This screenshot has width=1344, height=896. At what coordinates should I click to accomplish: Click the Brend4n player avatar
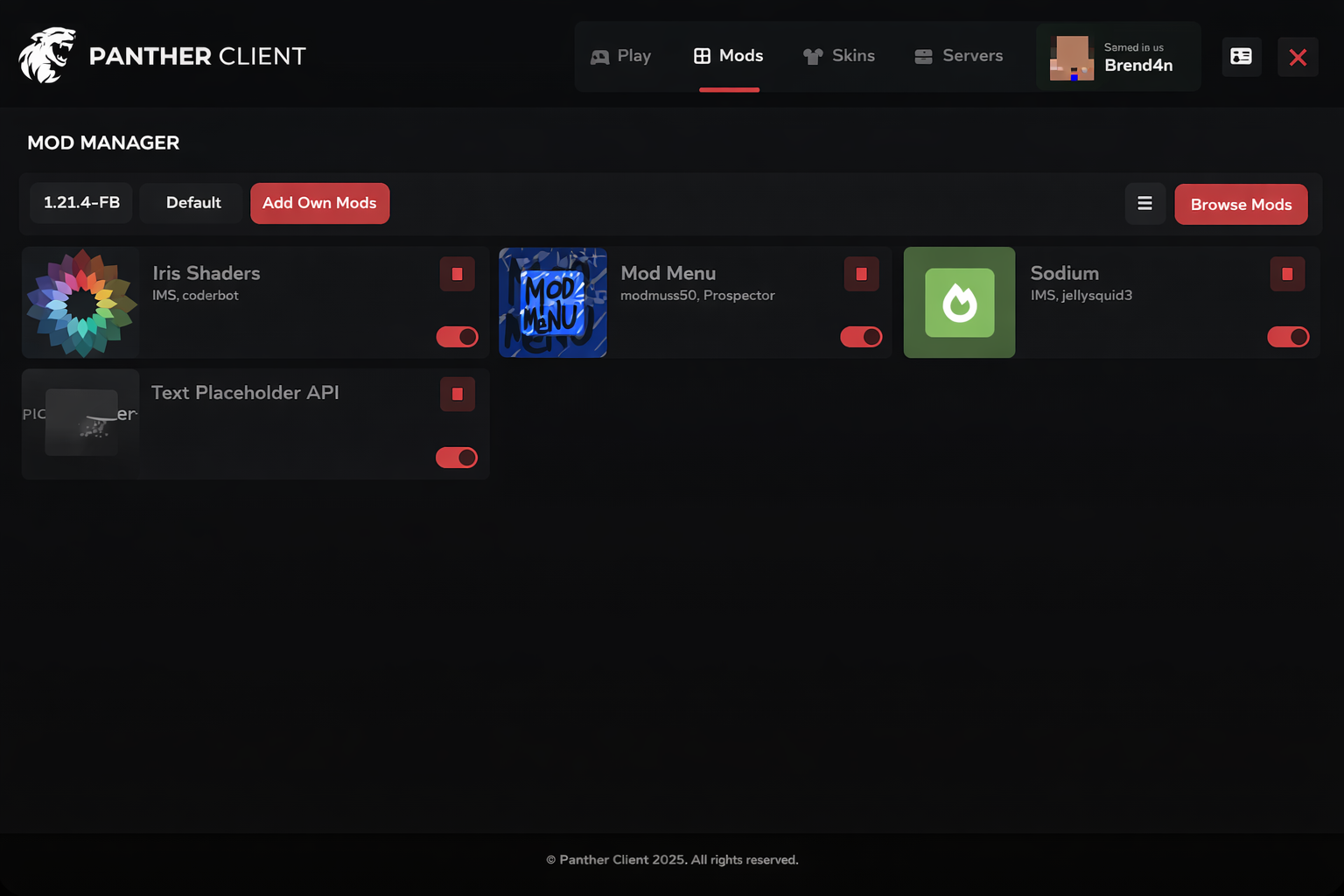tap(1071, 58)
